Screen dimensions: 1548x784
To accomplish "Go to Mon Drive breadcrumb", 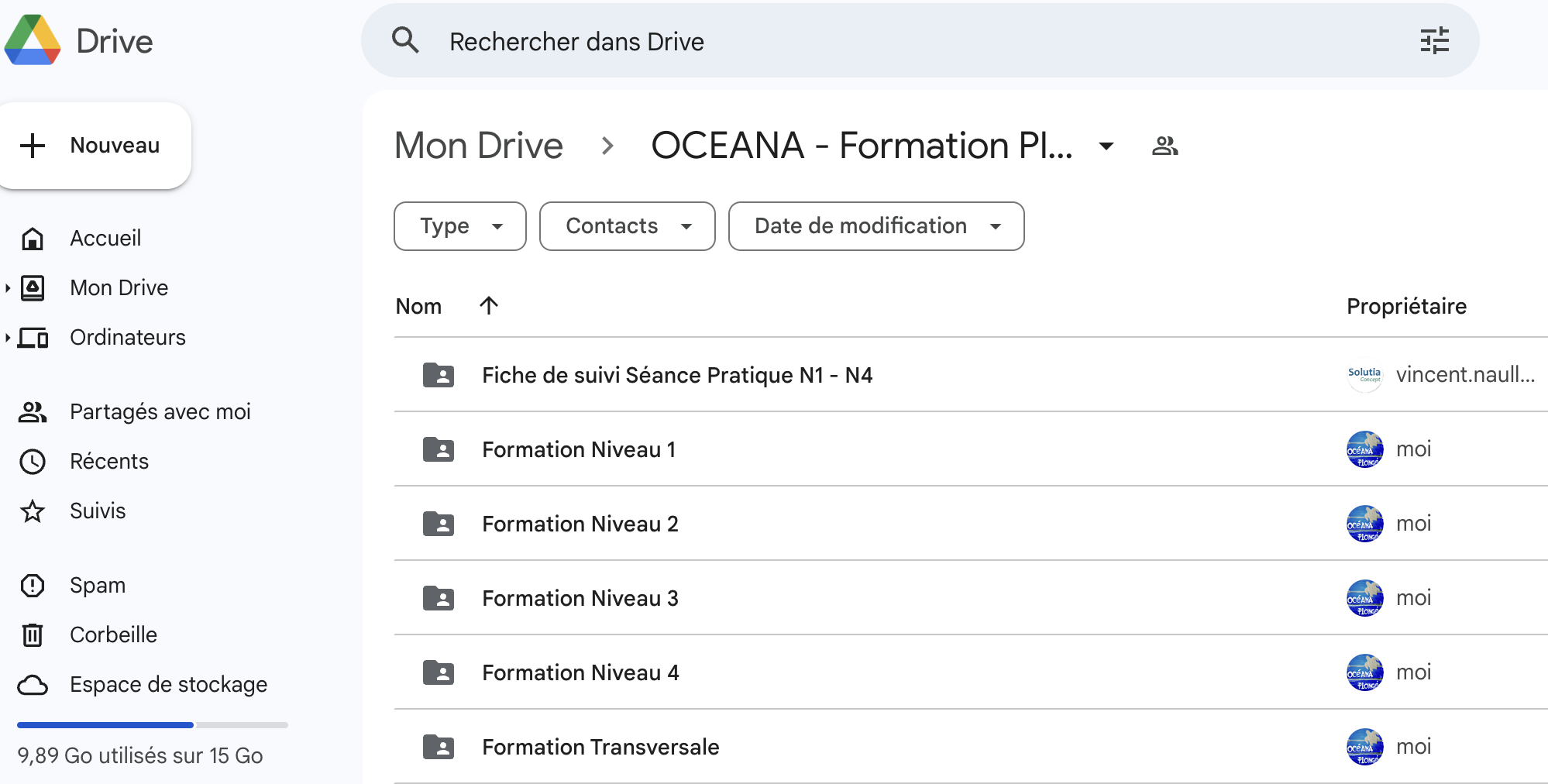I will (x=479, y=146).
